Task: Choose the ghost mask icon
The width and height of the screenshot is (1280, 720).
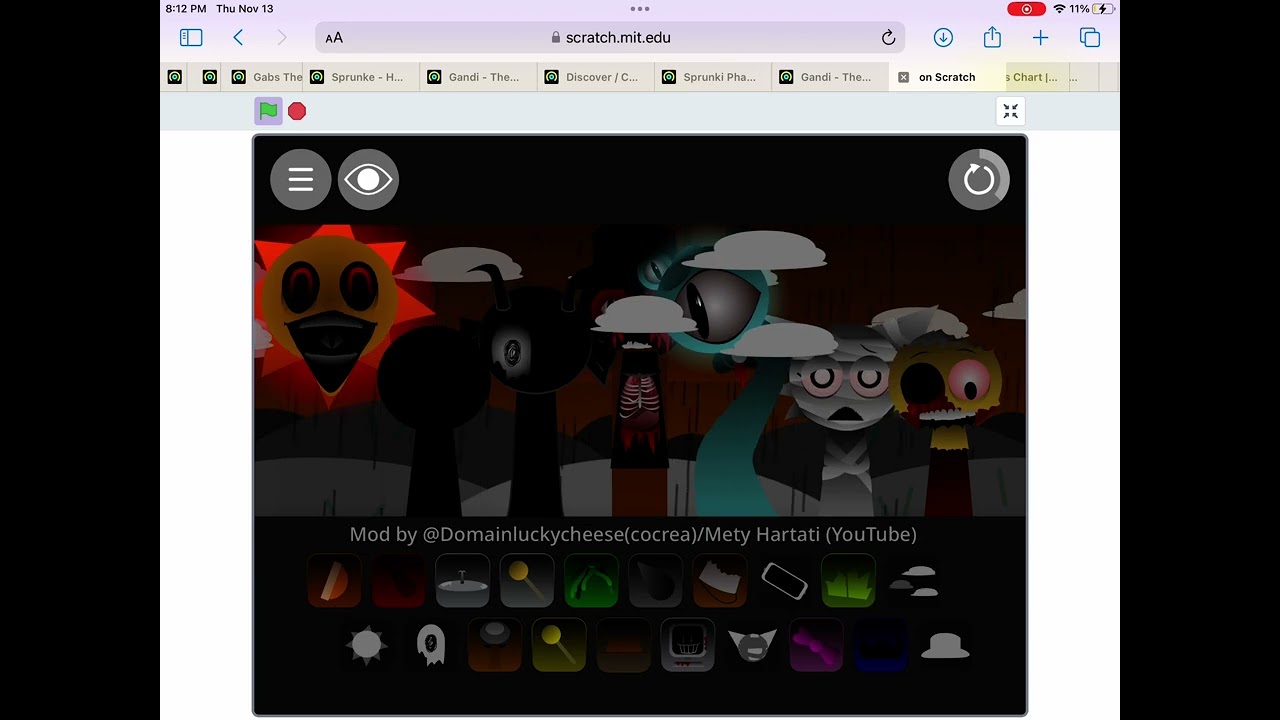Action: 431,645
